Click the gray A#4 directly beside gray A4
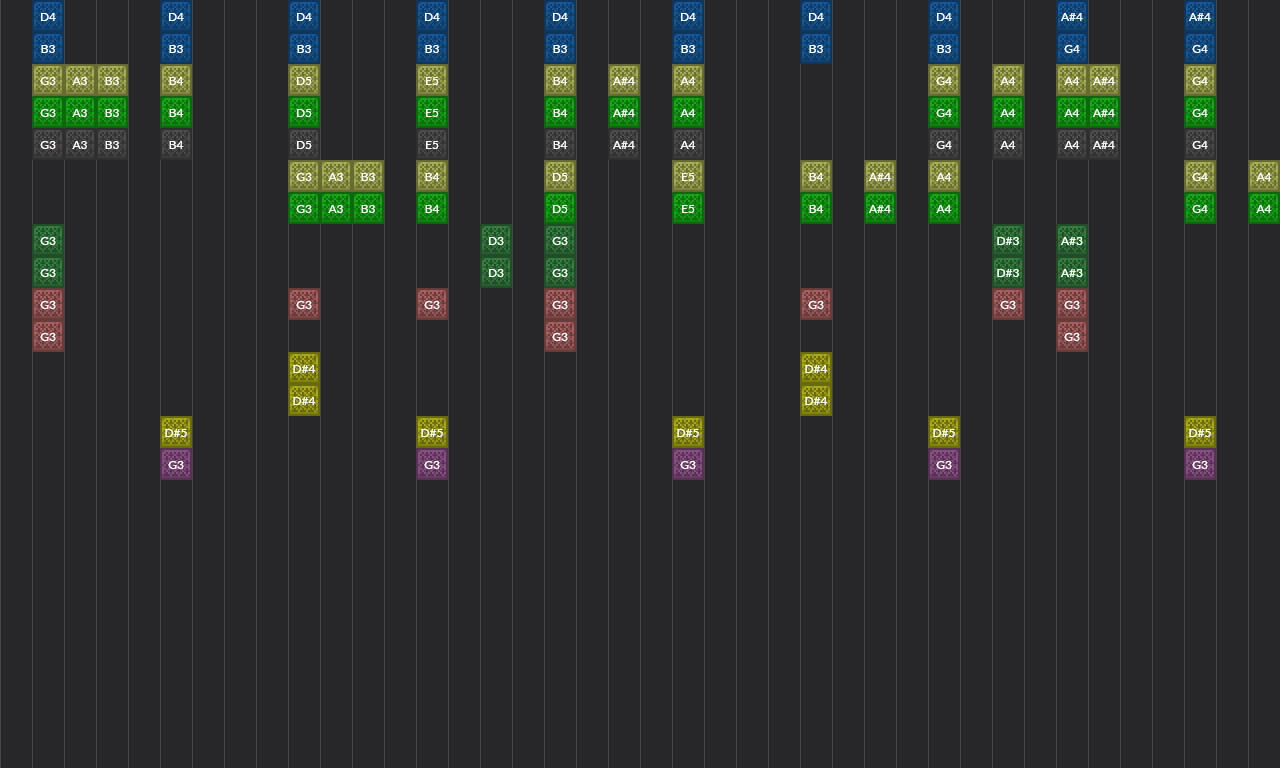Image resolution: width=1280 pixels, height=768 pixels. tap(1104, 145)
